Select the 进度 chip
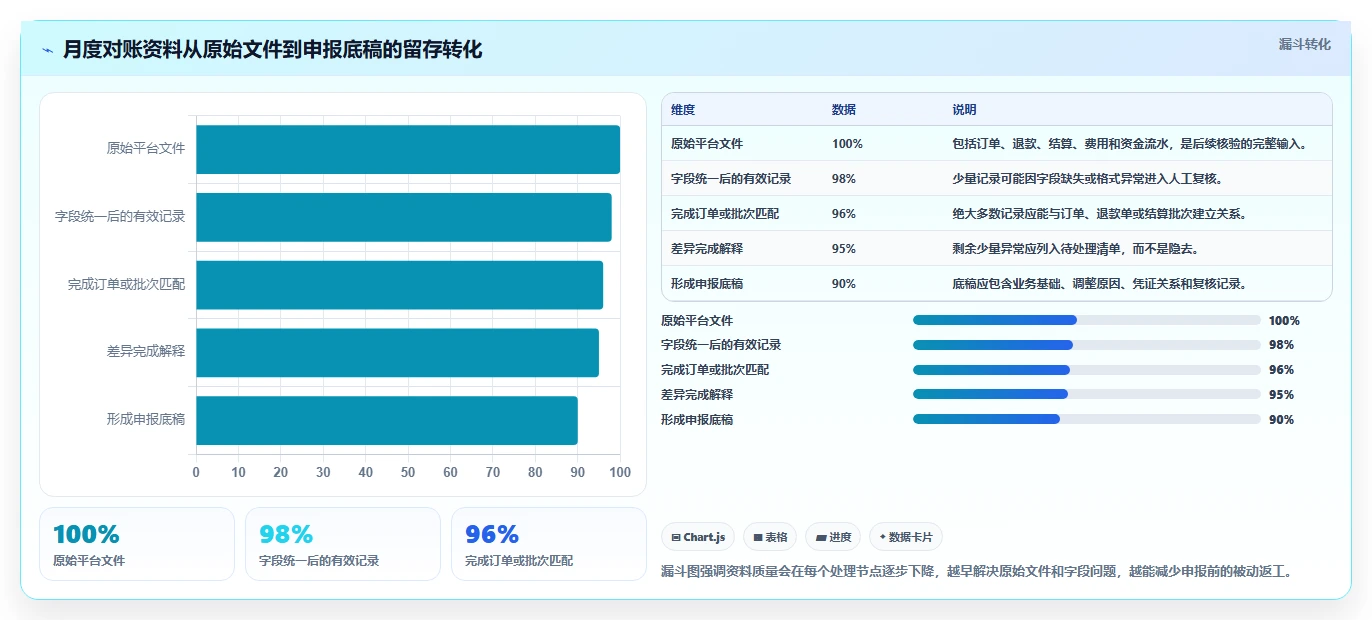Viewport: 1372px width, 620px height. click(x=833, y=537)
